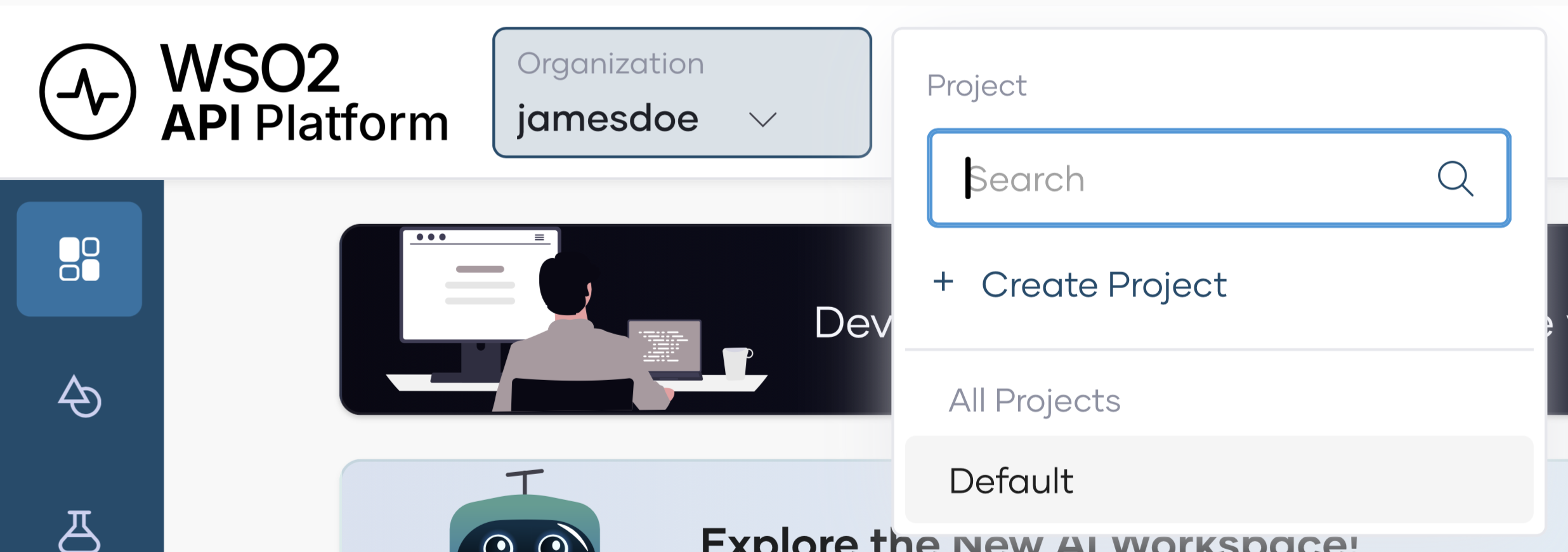
Task: Click the Dev banner title text
Action: [x=852, y=322]
